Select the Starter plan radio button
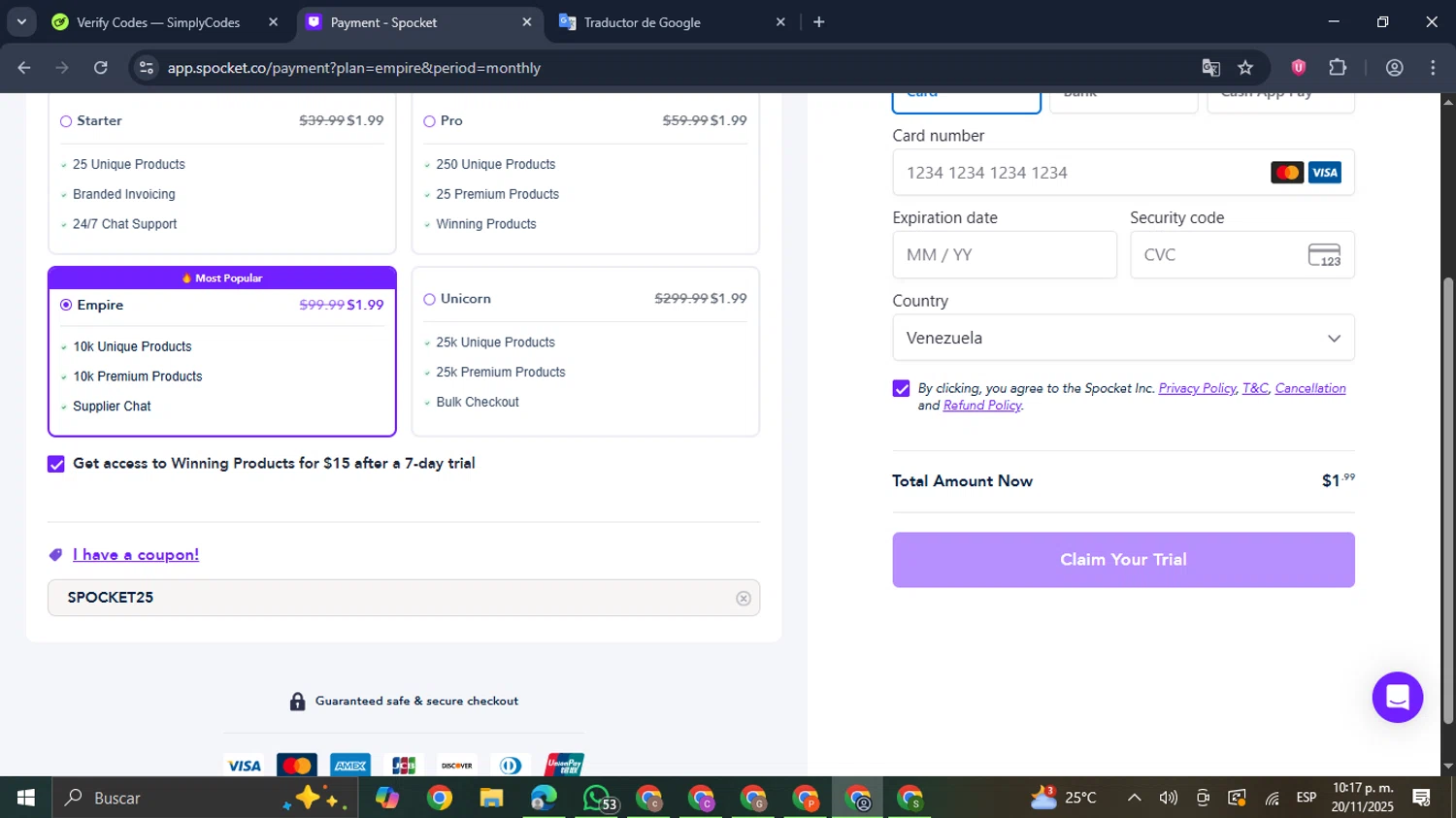This screenshot has width=1456, height=818. (x=66, y=121)
